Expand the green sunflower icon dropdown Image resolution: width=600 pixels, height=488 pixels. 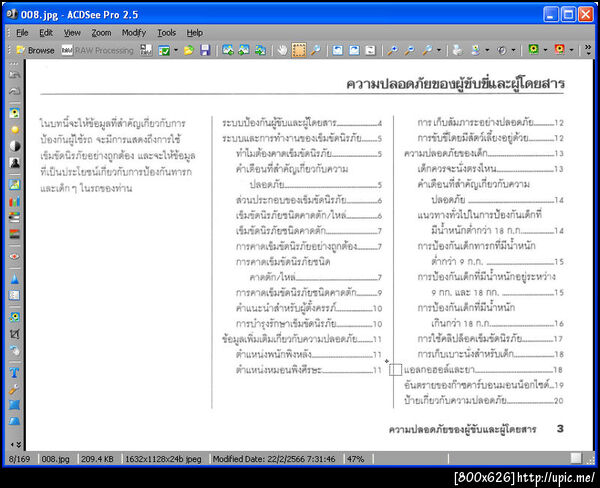click(x=545, y=50)
